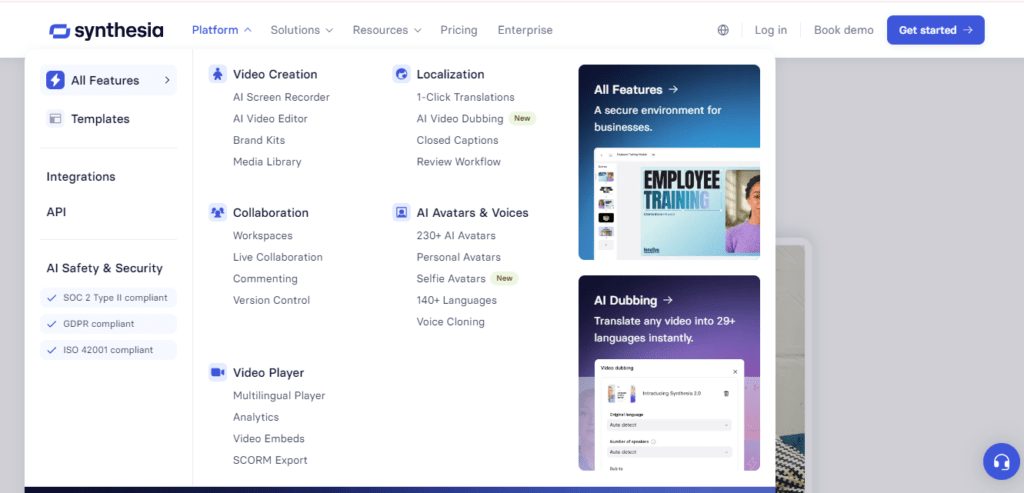1024x493 pixels.
Task: Click the AI Avatars & Voices icon
Action: click(402, 212)
